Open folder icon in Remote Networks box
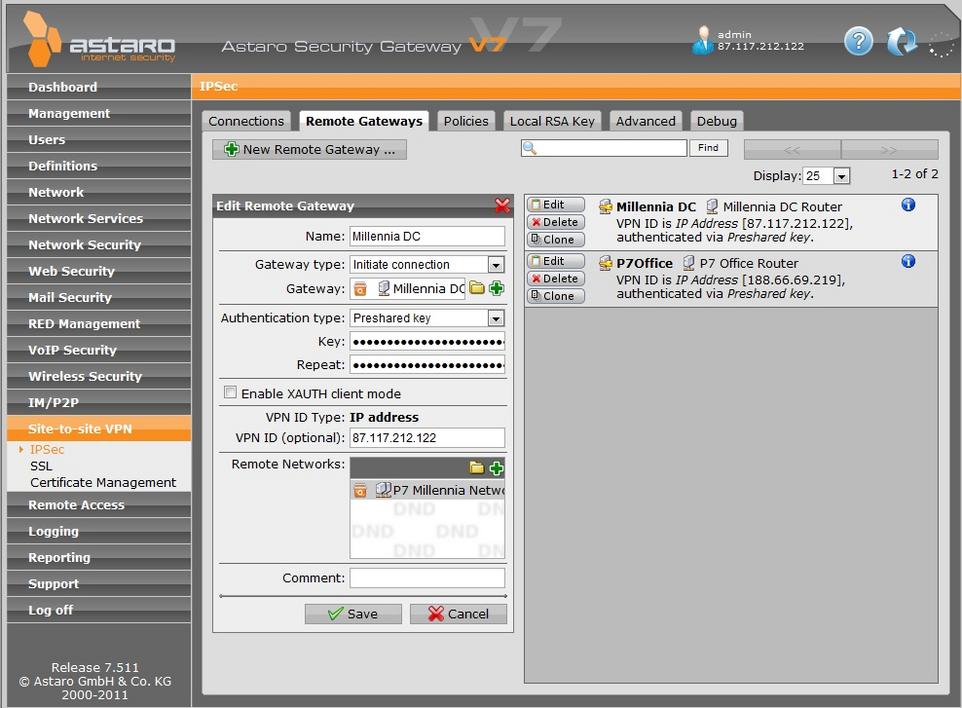The height and width of the screenshot is (708, 962). [x=477, y=468]
